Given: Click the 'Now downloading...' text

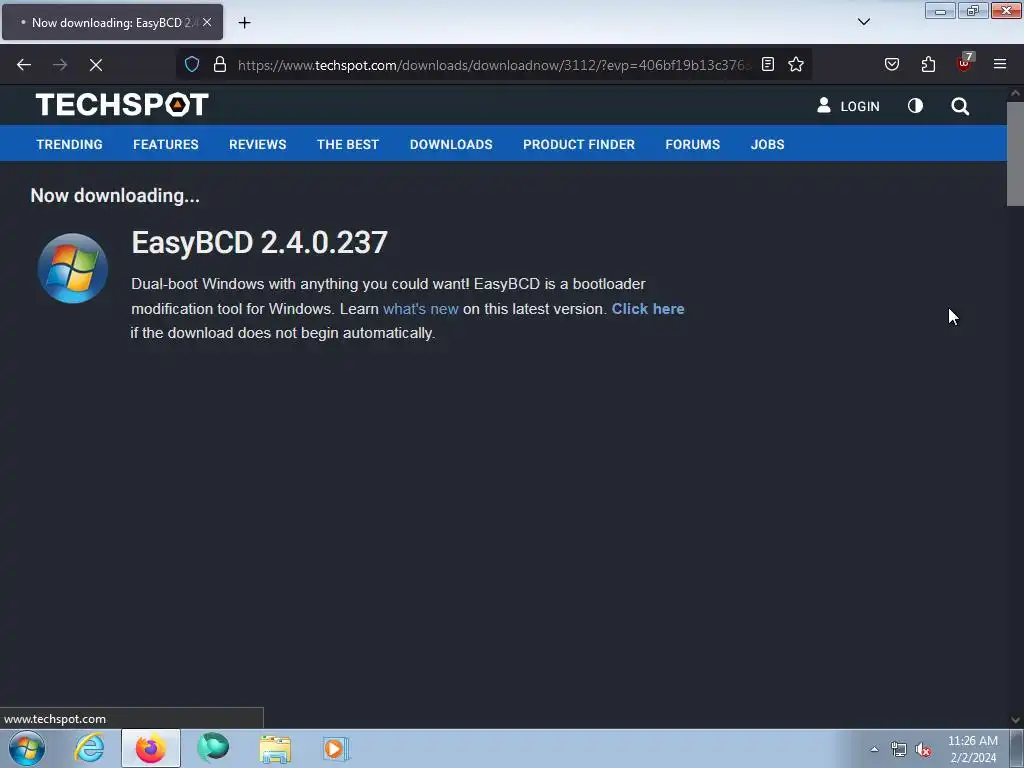Looking at the screenshot, I should [x=115, y=196].
